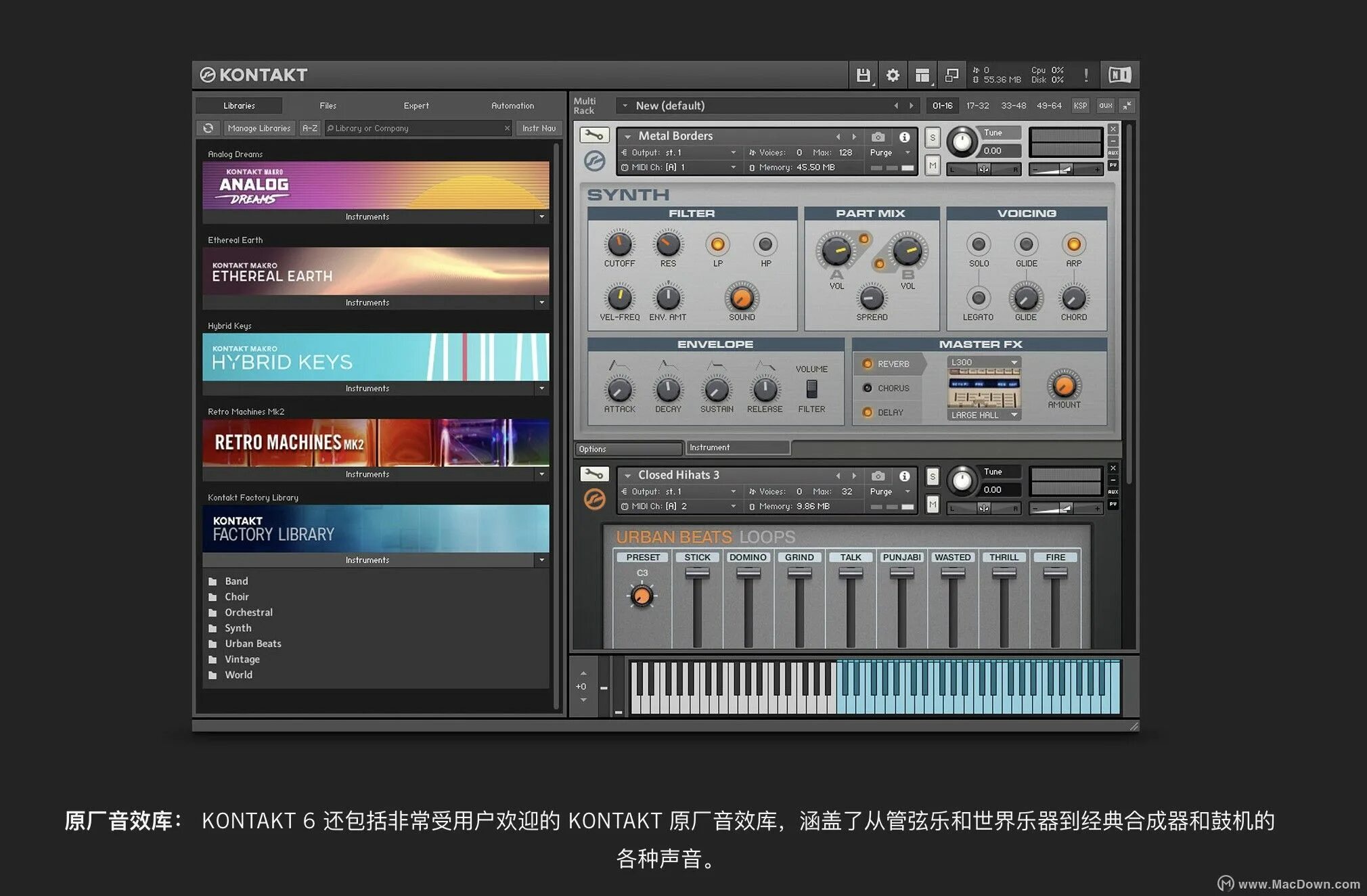Click the Manage Libraries button
This screenshot has height=896, width=1367.
coord(259,128)
